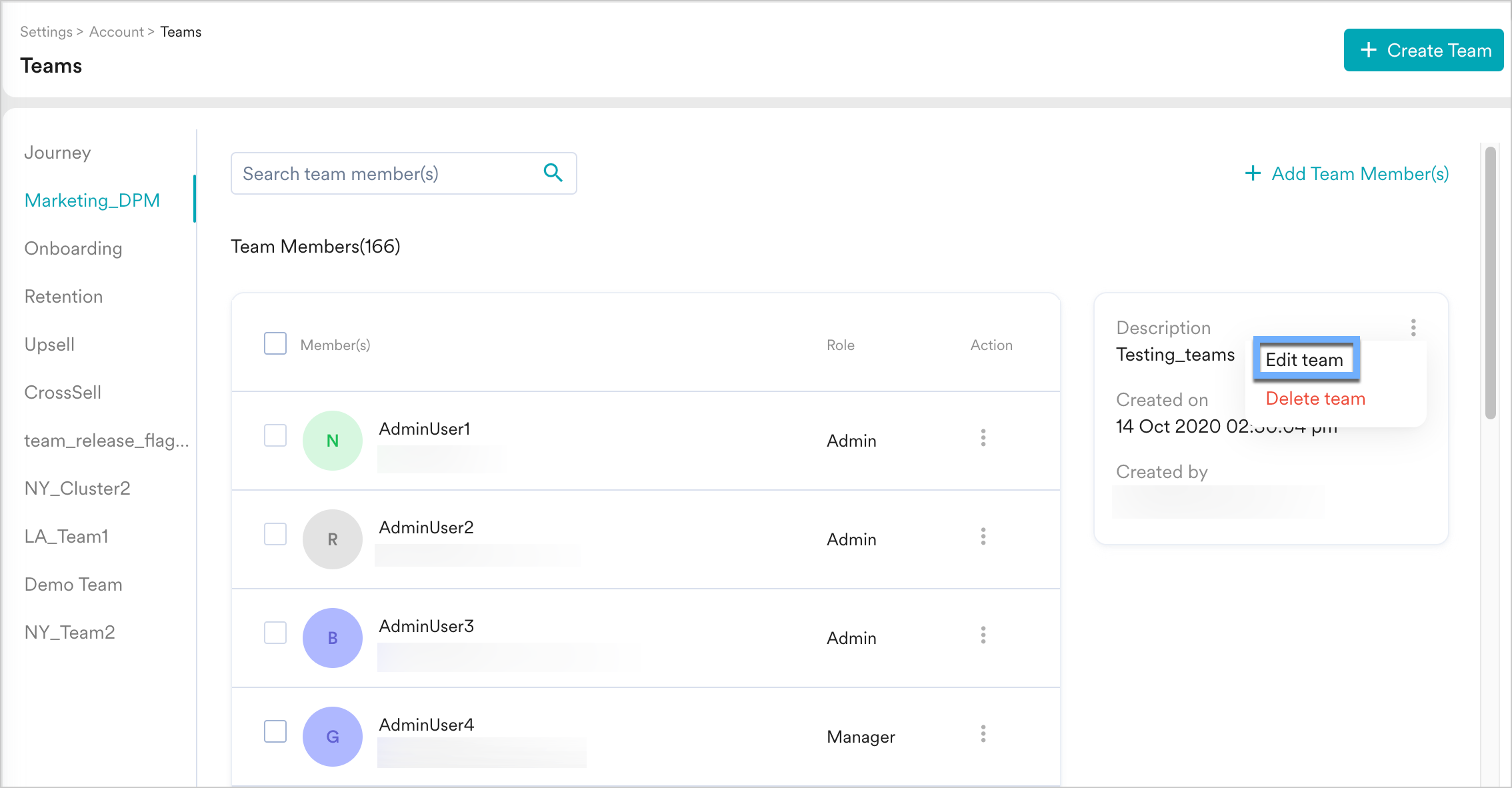
Task: Click the kebab menu on the Description card
Action: tap(1413, 326)
